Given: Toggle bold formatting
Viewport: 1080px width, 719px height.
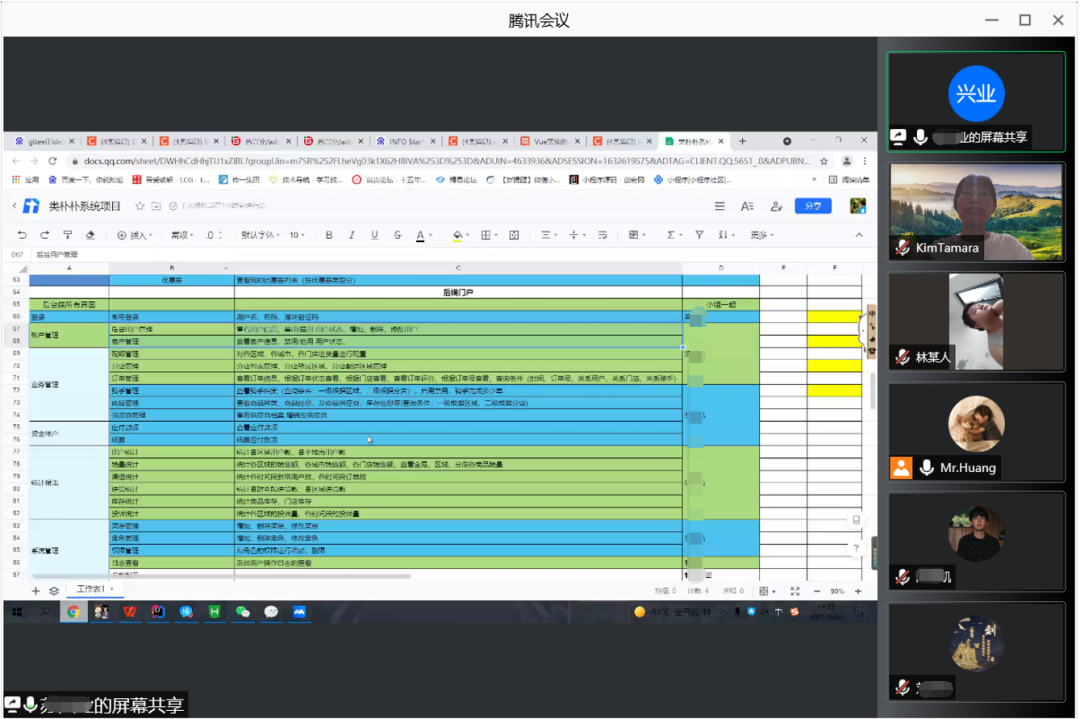Looking at the screenshot, I should click(329, 235).
